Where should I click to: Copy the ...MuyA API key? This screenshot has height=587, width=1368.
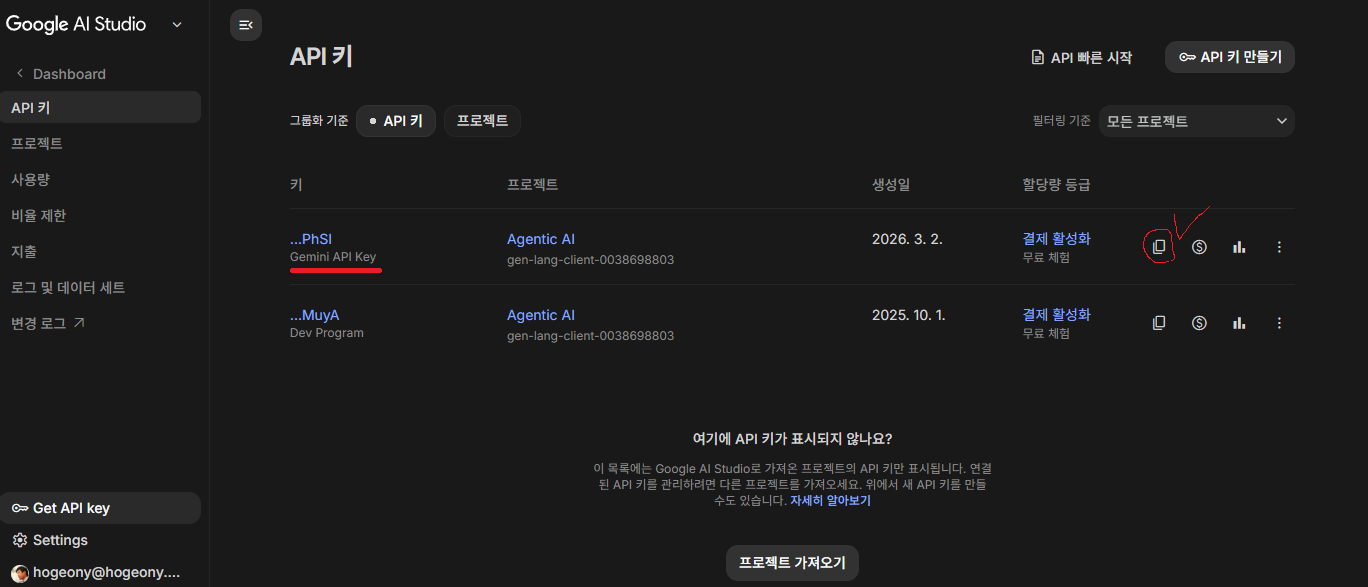pos(1159,323)
